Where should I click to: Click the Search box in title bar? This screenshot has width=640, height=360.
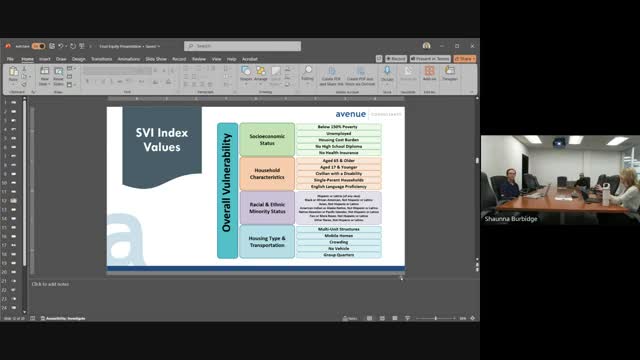click(x=242, y=46)
